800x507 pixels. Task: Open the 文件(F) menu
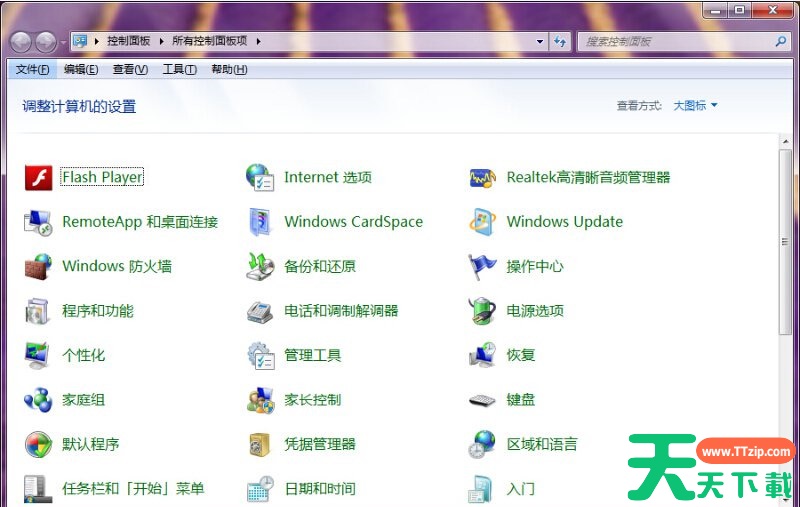point(32,70)
